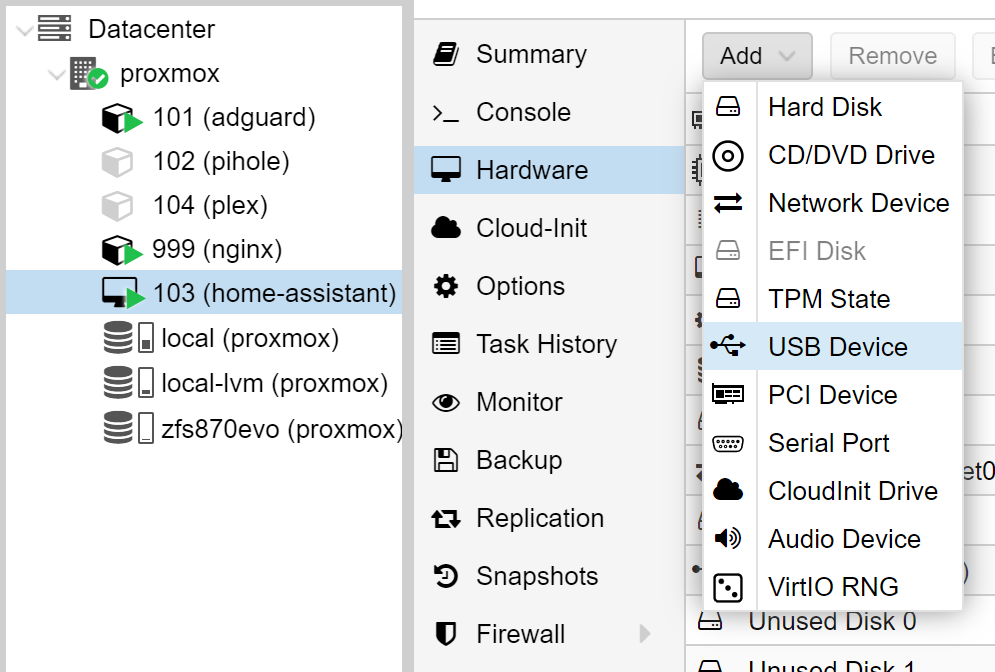Select the 101 (adguard) container

[x=233, y=118]
